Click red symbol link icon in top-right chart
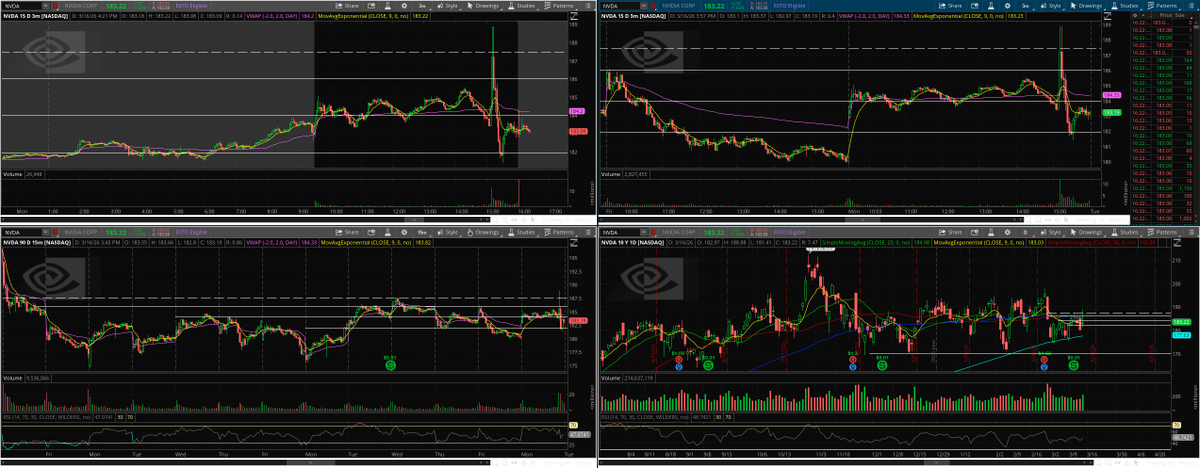Viewport: 1200px width, 468px height. 653,6
